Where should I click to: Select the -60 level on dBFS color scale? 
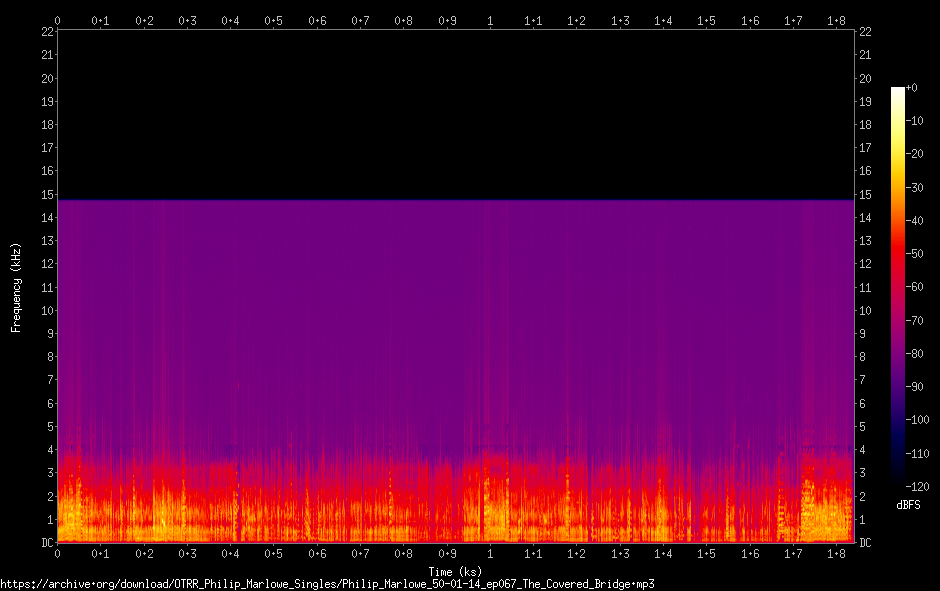912,287
